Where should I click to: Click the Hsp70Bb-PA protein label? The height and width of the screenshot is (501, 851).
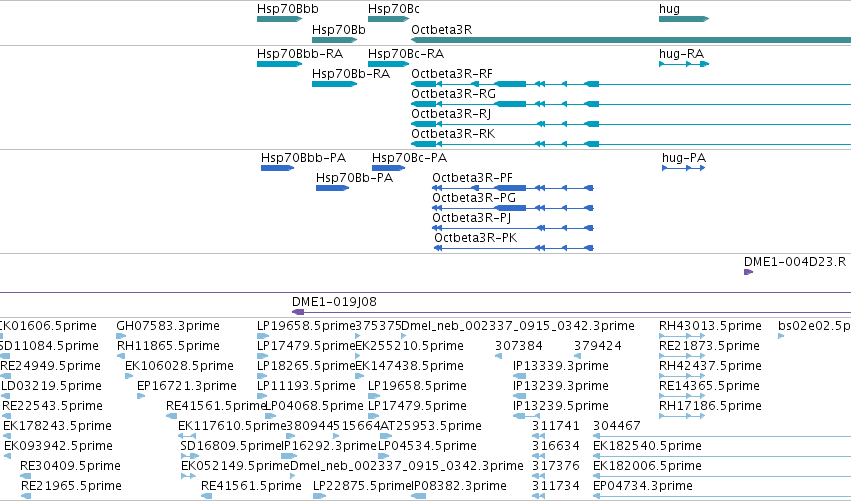point(354,178)
